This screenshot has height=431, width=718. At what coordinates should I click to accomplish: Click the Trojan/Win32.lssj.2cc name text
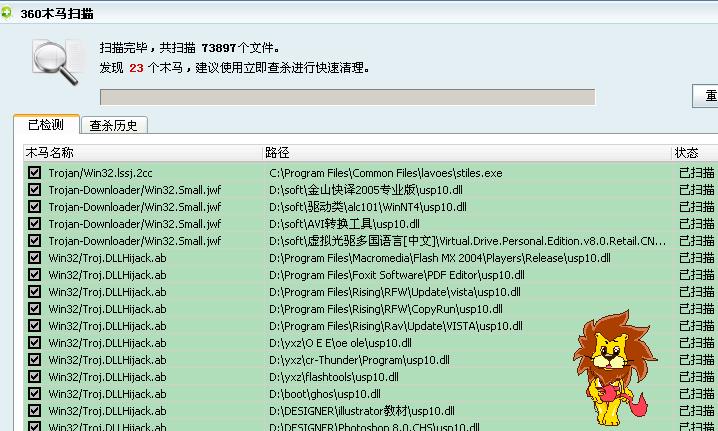point(100,173)
